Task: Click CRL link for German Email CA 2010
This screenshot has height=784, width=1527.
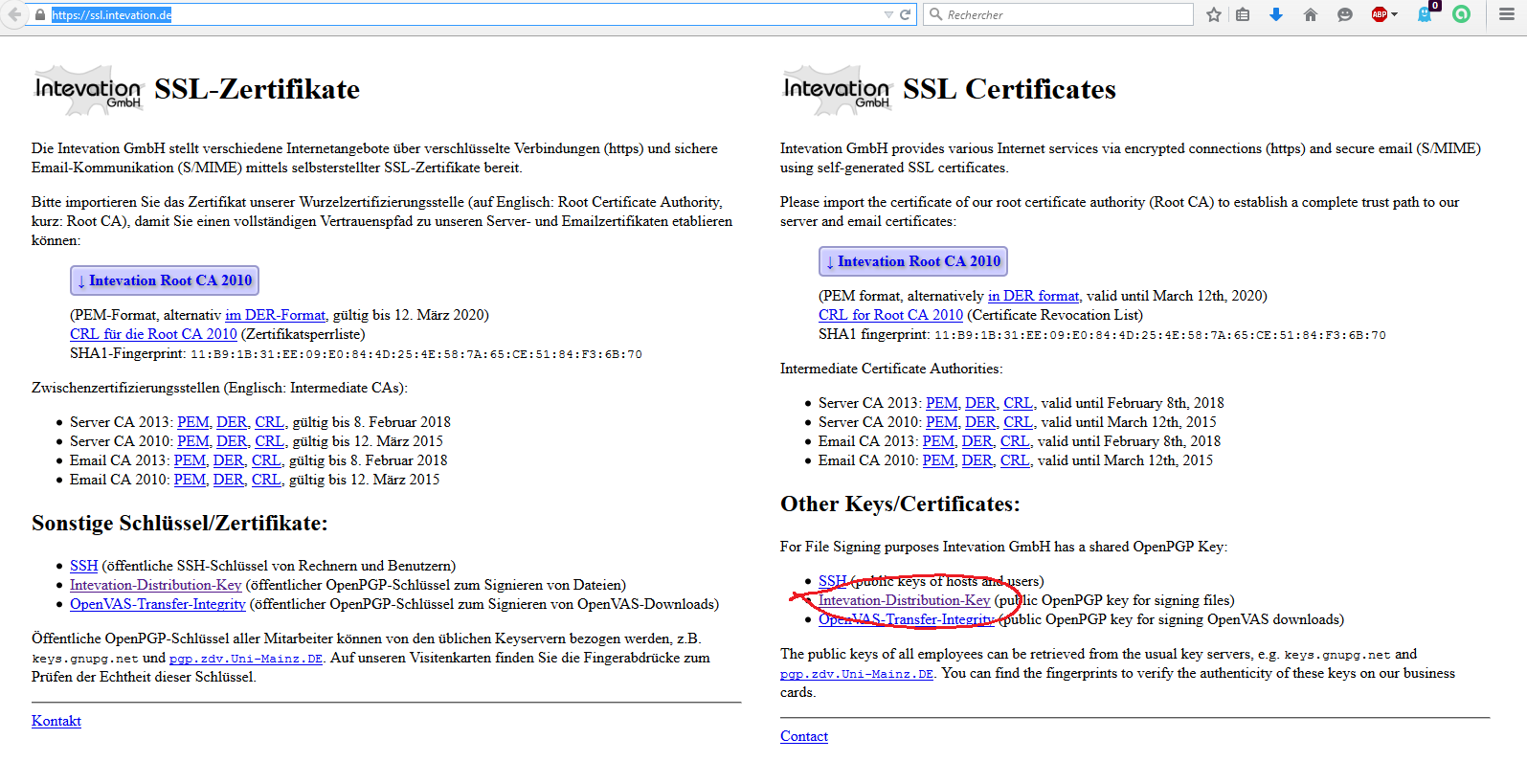Action: (x=266, y=480)
